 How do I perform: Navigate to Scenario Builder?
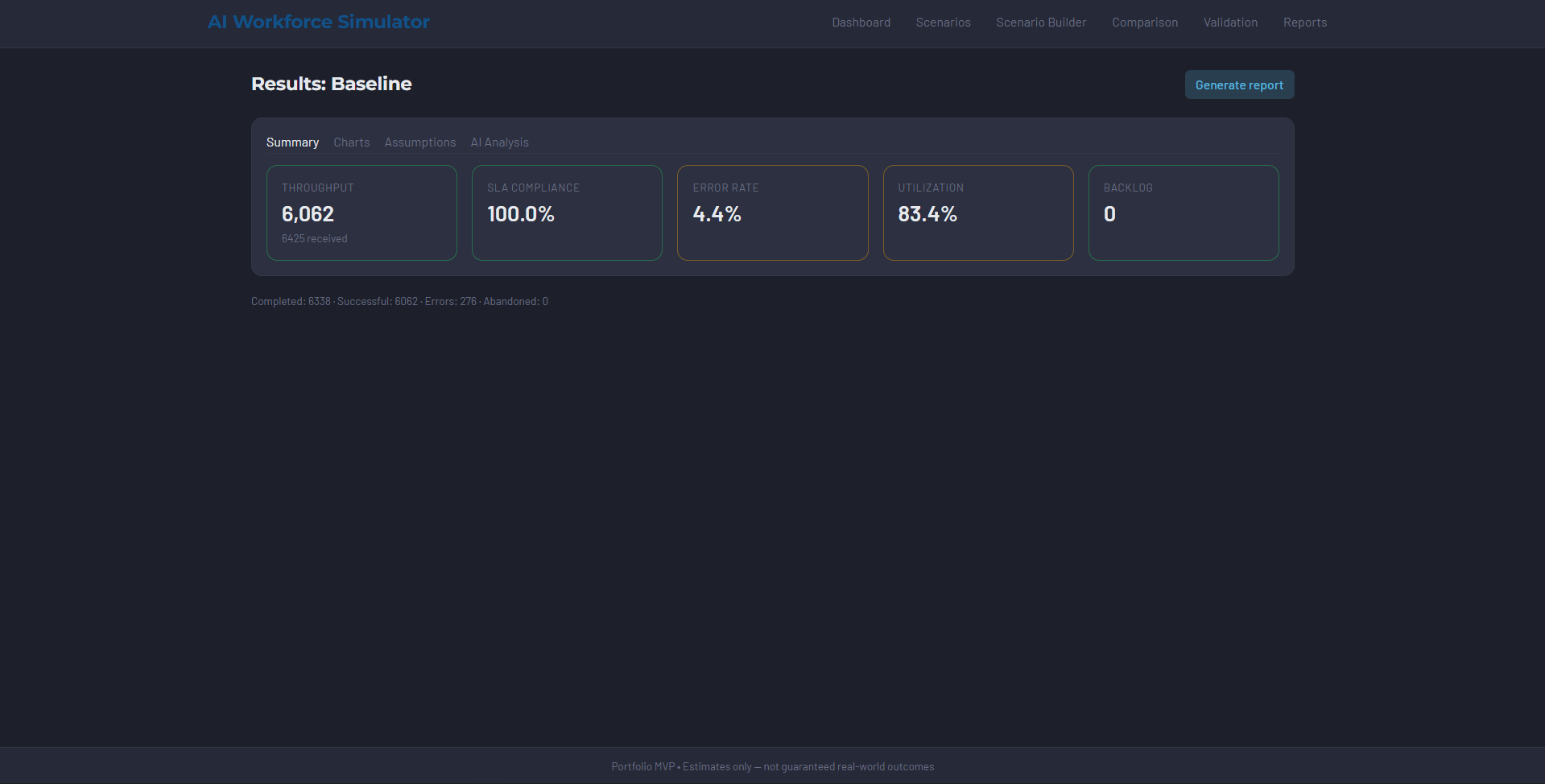click(x=1041, y=23)
